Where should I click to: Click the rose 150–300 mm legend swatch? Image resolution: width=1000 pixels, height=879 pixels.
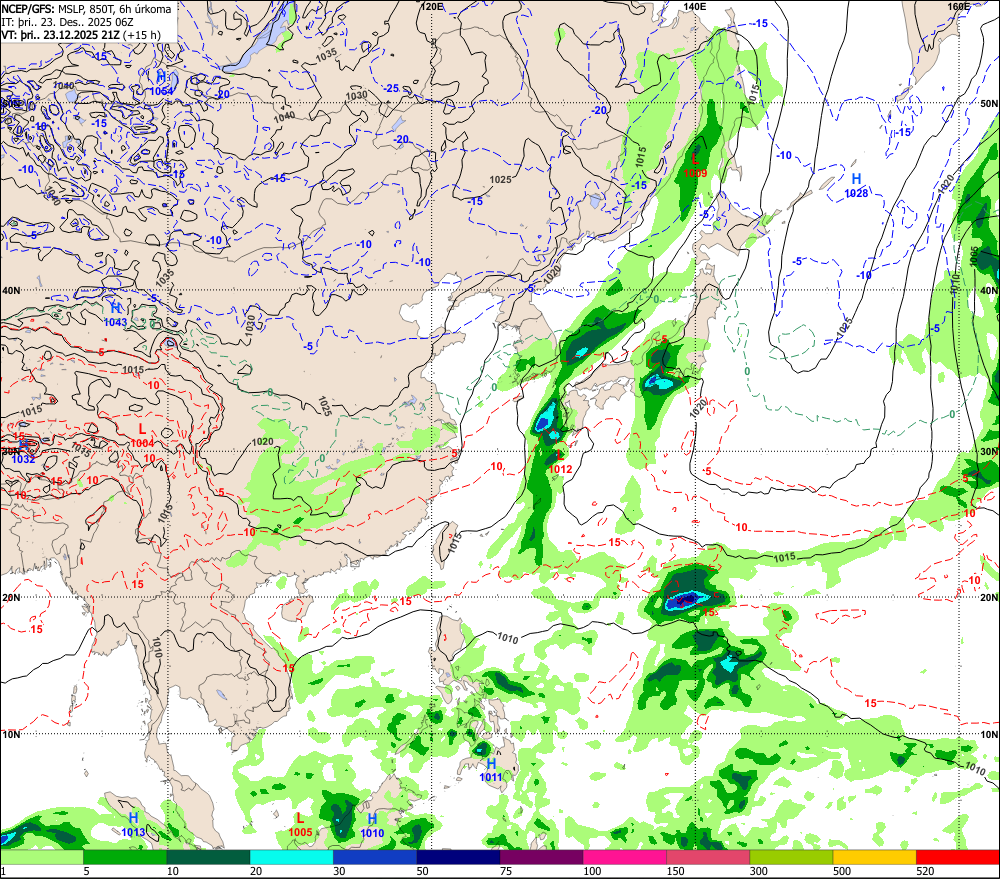point(708,857)
